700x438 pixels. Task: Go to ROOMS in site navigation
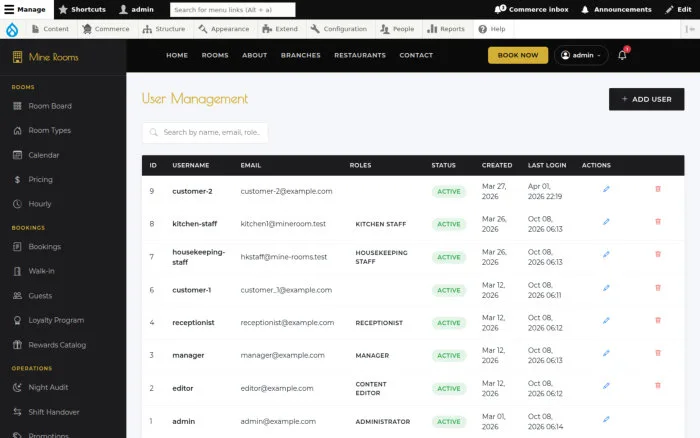pos(215,55)
